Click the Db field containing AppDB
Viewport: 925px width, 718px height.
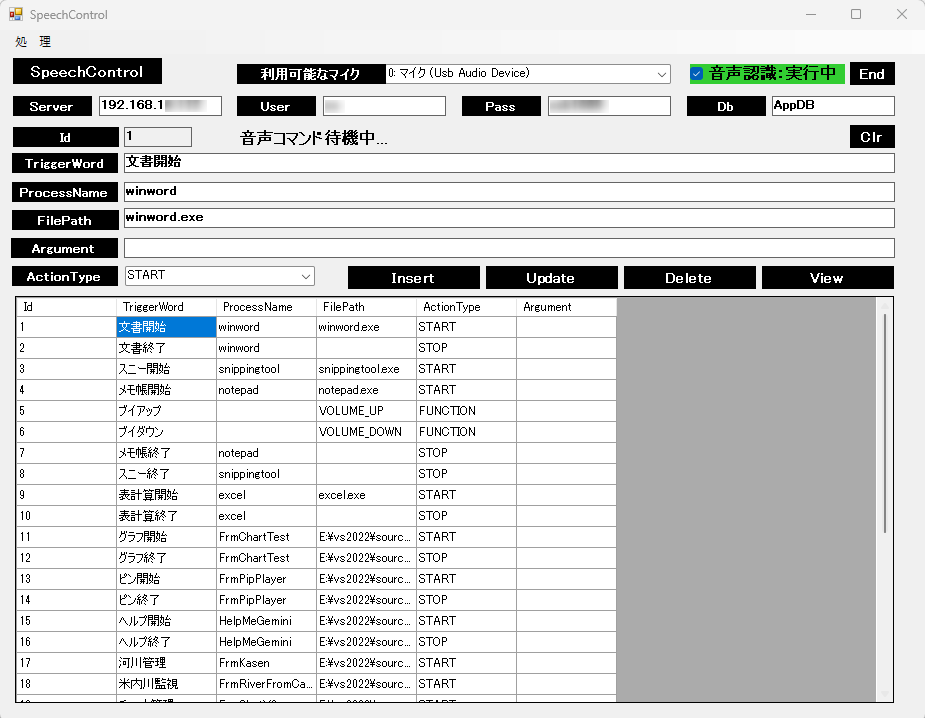(832, 106)
